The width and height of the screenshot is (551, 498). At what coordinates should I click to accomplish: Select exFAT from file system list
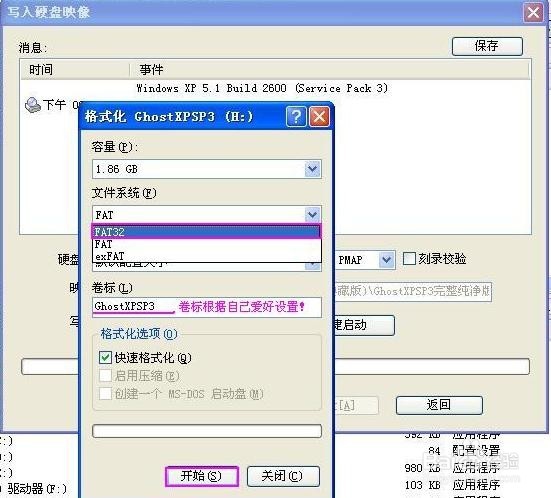click(206, 256)
